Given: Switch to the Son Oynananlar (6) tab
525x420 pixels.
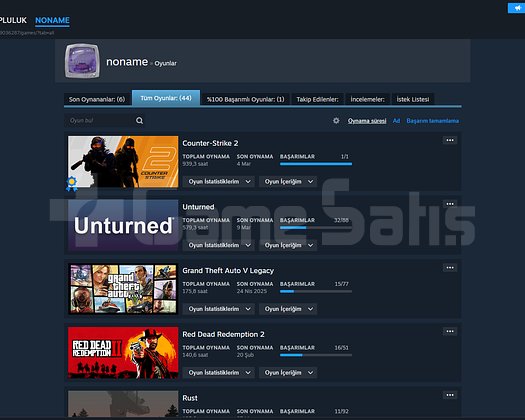Looking at the screenshot, I should (97, 99).
